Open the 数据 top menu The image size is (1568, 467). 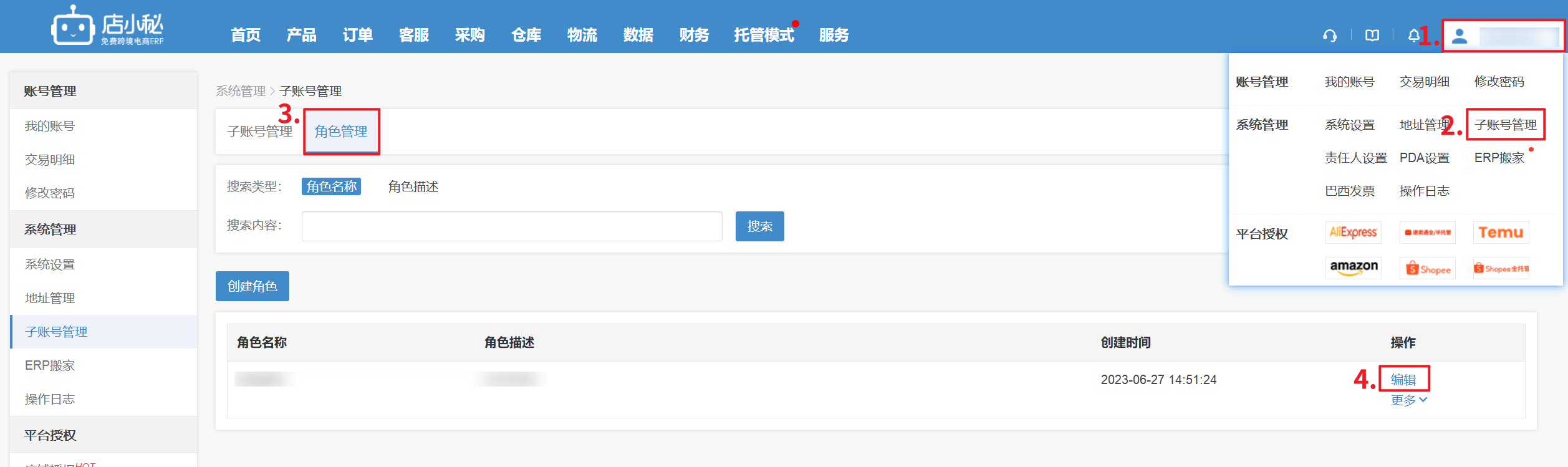pyautogui.click(x=638, y=35)
